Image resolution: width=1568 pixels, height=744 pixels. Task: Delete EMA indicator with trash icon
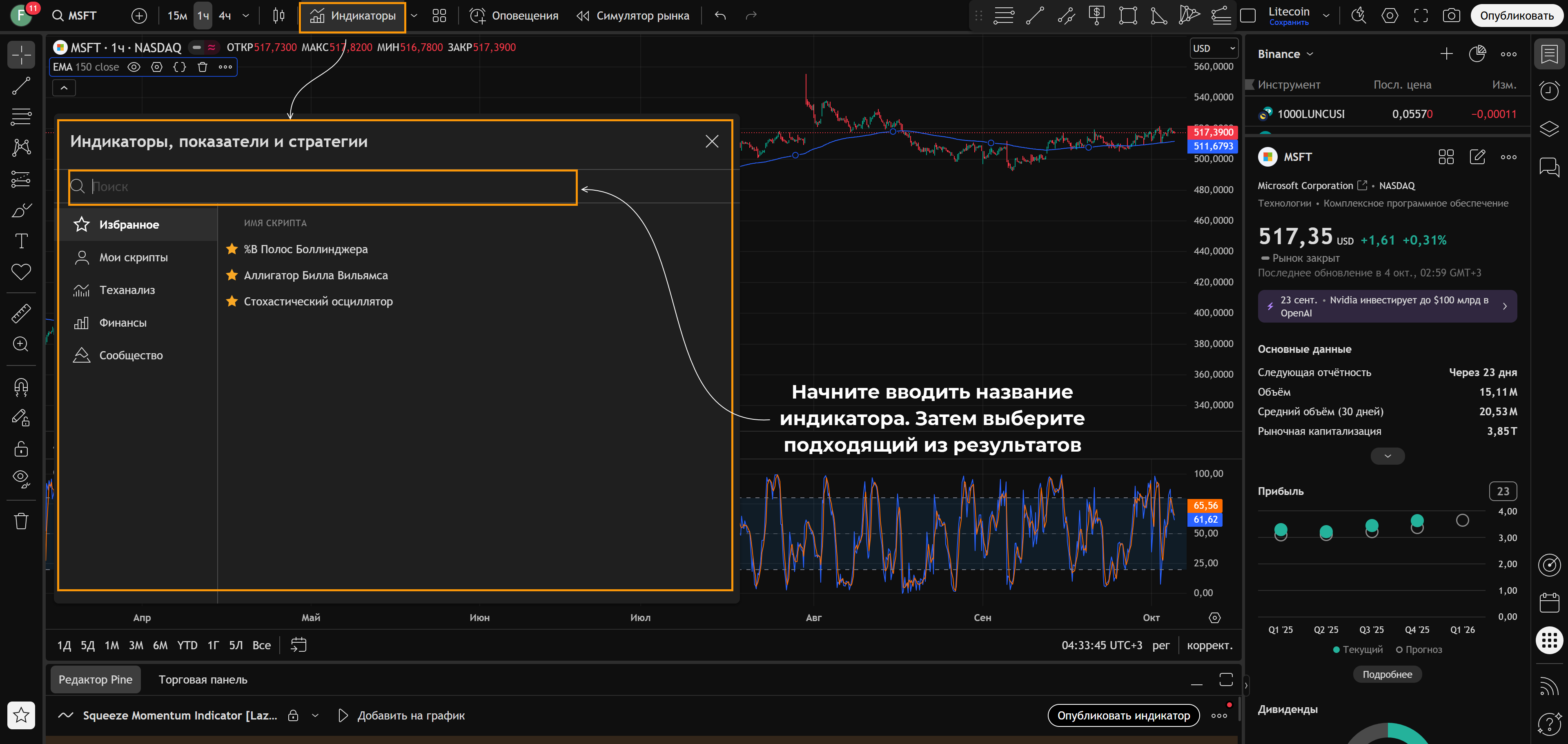point(203,67)
